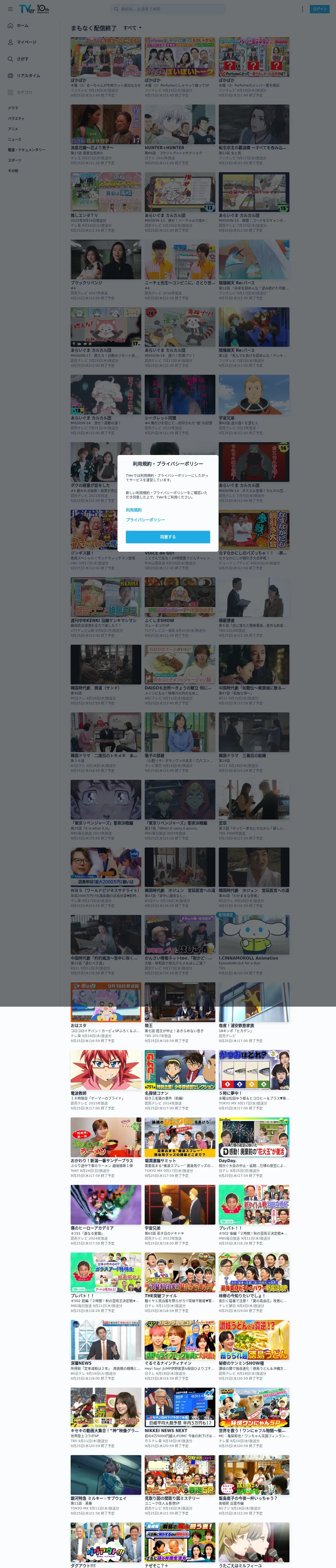Select アニメ category
The height and width of the screenshot is (1568, 336).
point(13,129)
